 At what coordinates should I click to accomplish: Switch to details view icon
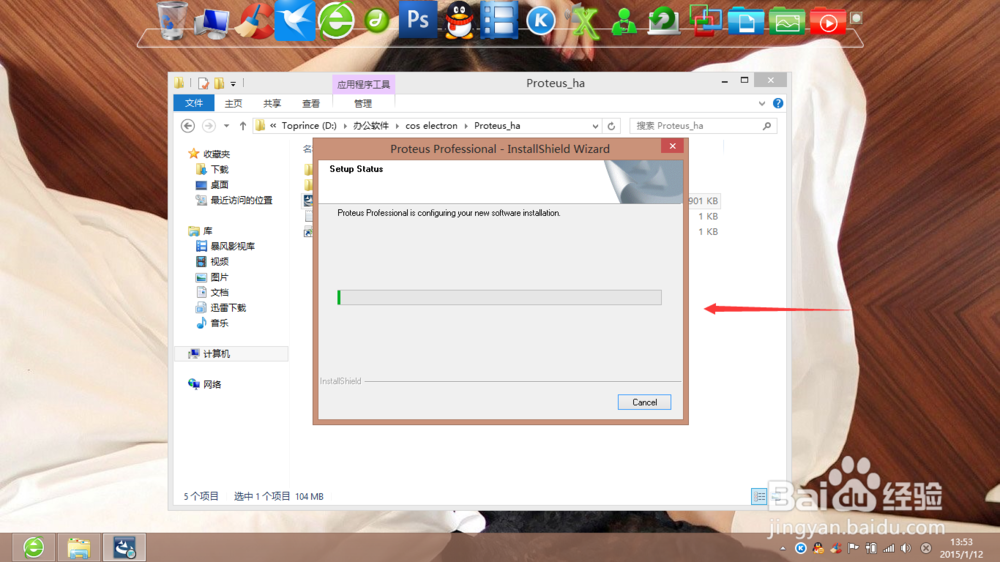click(759, 496)
